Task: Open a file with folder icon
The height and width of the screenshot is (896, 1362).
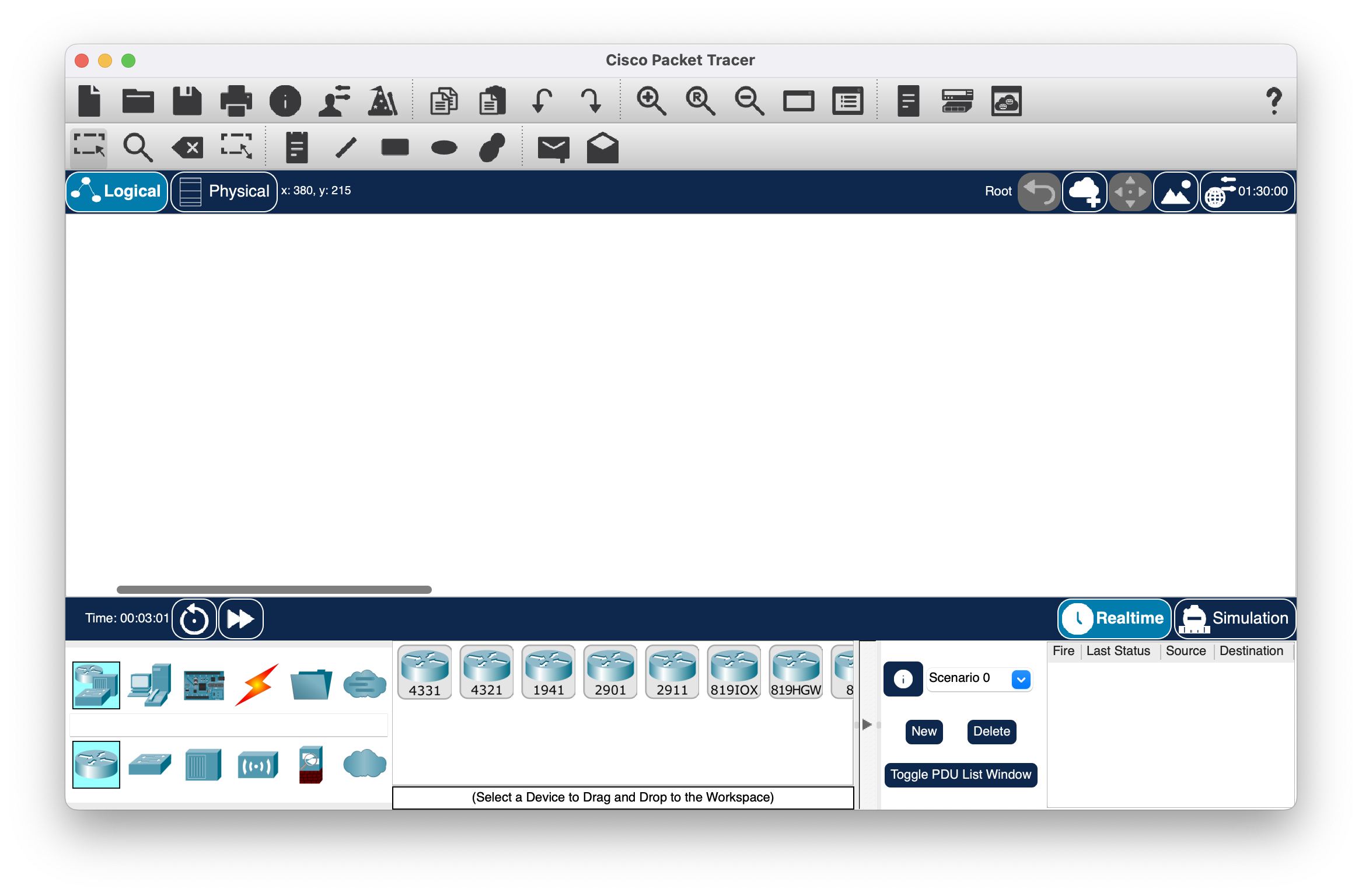Action: 138,101
